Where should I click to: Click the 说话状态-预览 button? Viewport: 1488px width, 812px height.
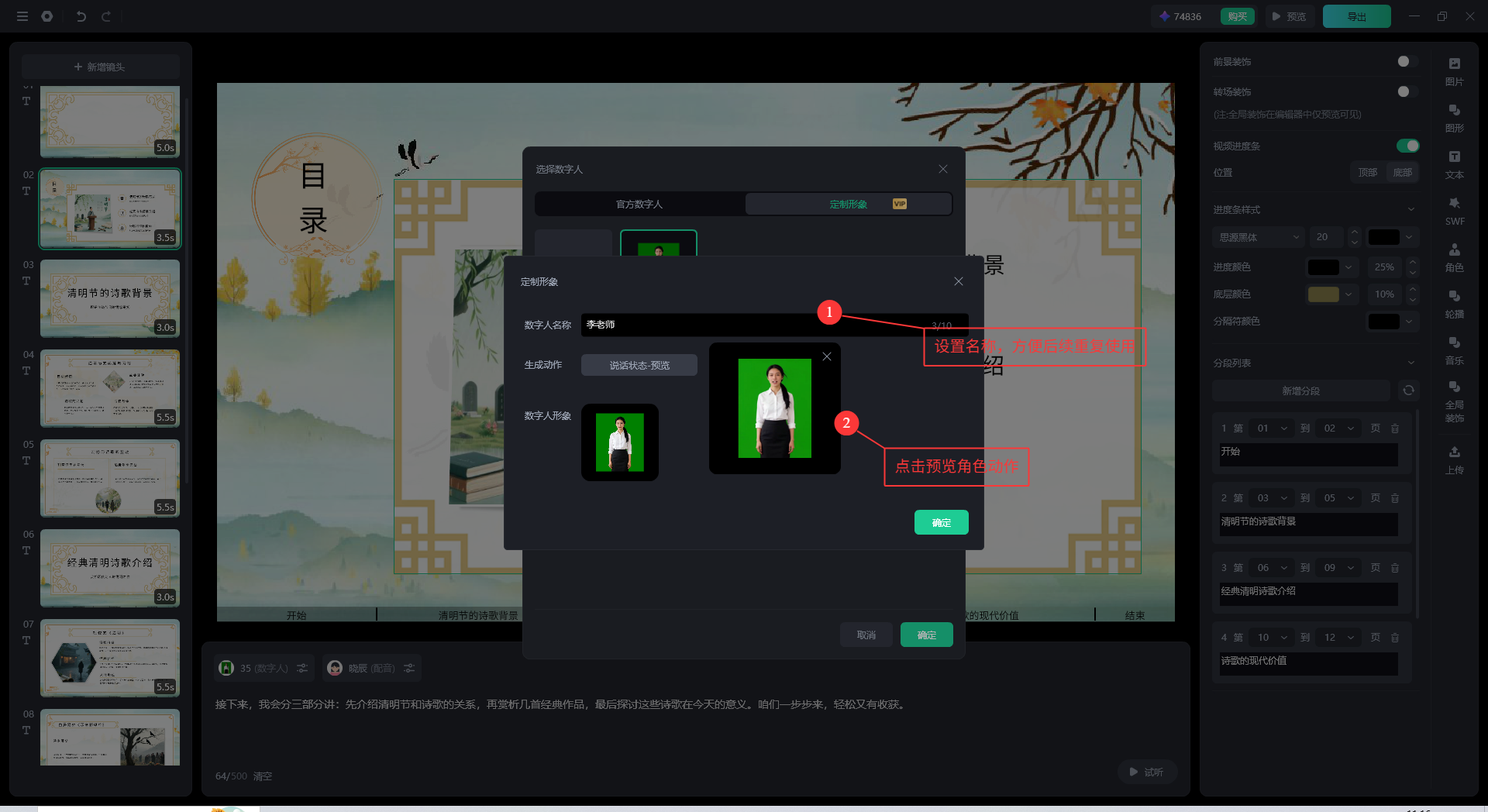click(639, 365)
